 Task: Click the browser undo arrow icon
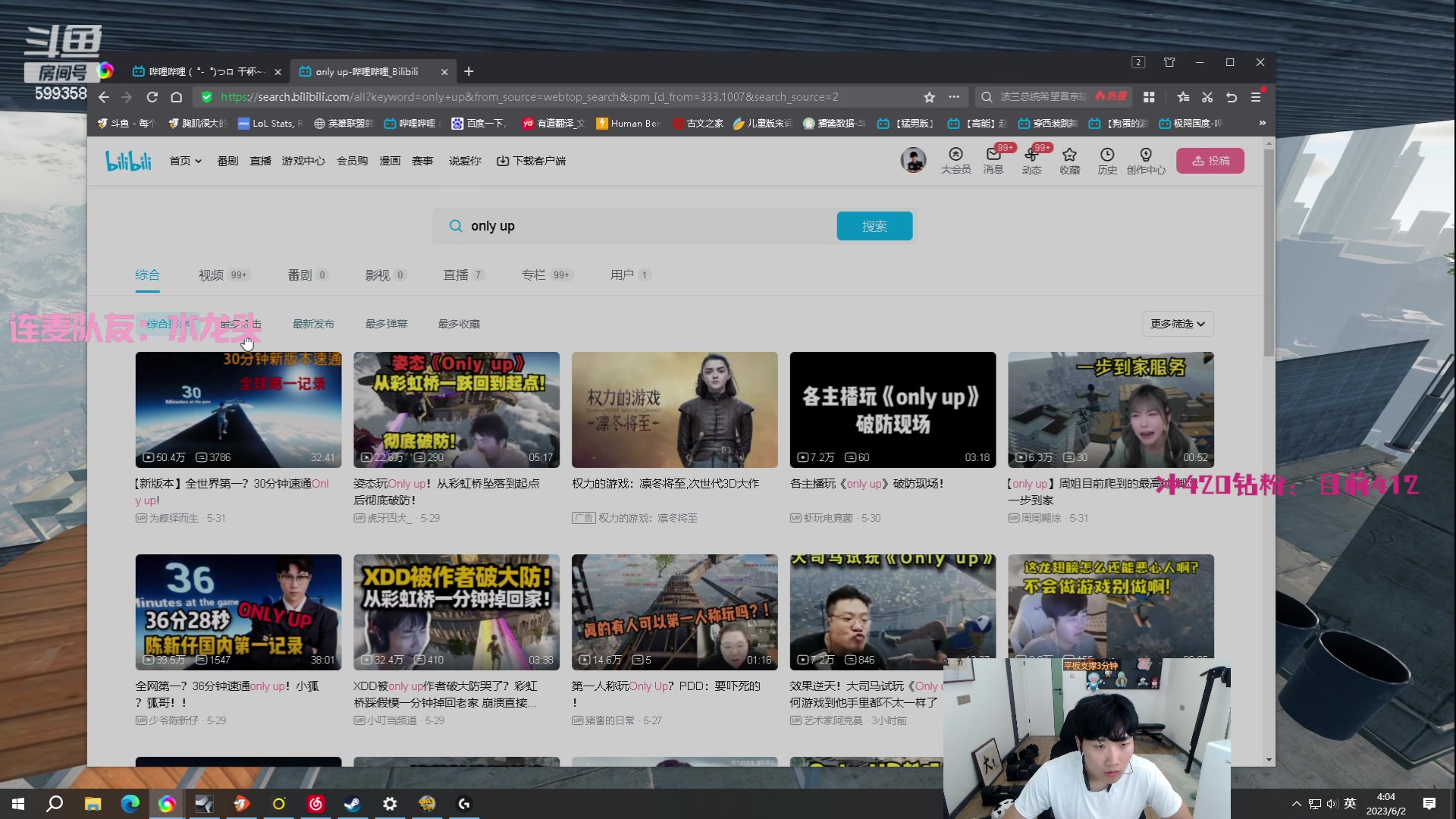pos(1232,97)
